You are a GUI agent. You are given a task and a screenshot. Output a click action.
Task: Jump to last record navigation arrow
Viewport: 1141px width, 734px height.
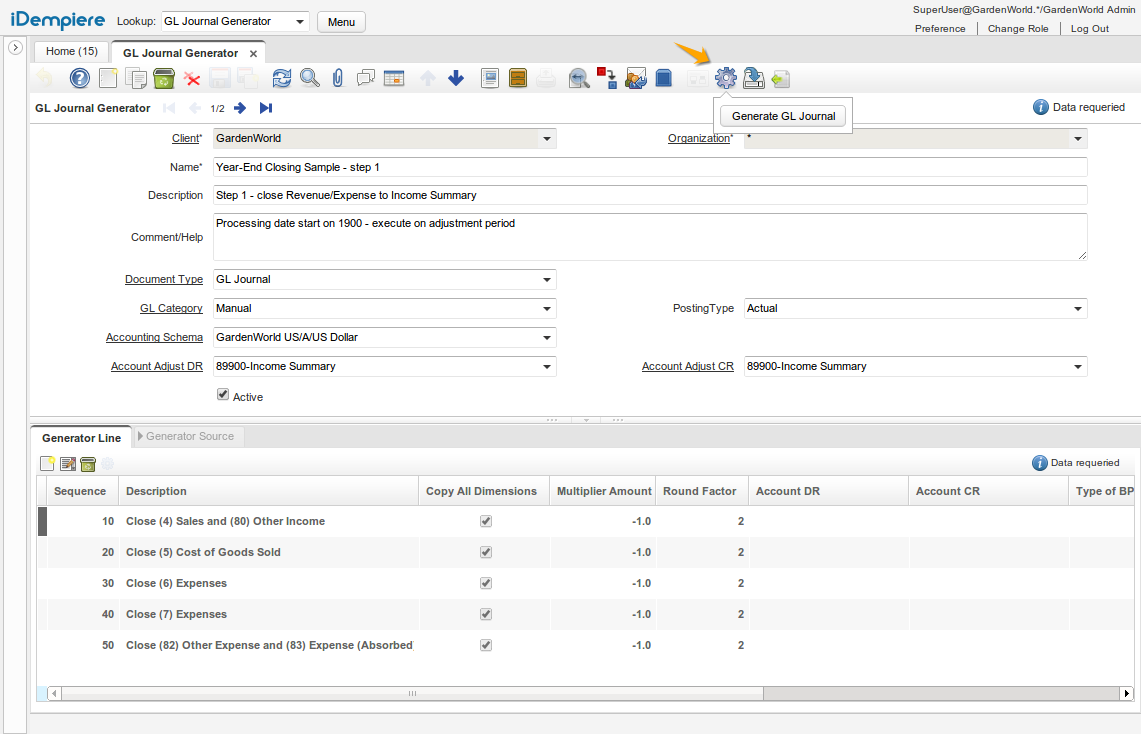266,108
